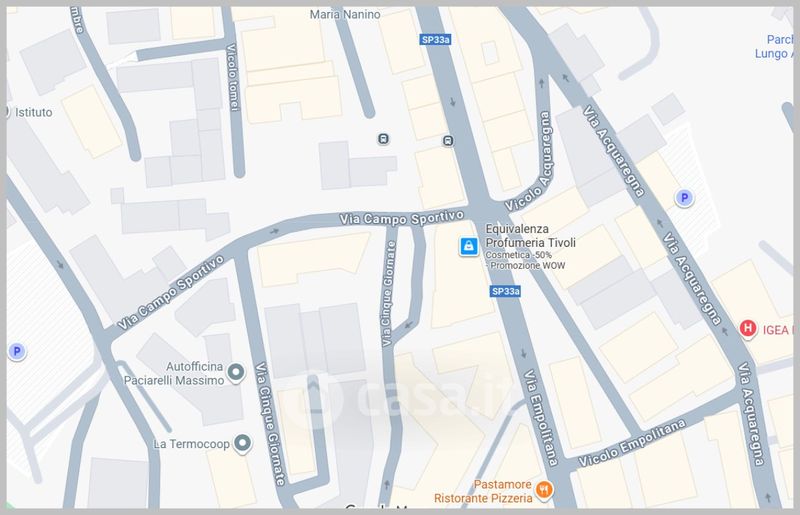
Task: Click the Equivalenza Profumeria shopping bag marker
Action: pyautogui.click(x=467, y=246)
